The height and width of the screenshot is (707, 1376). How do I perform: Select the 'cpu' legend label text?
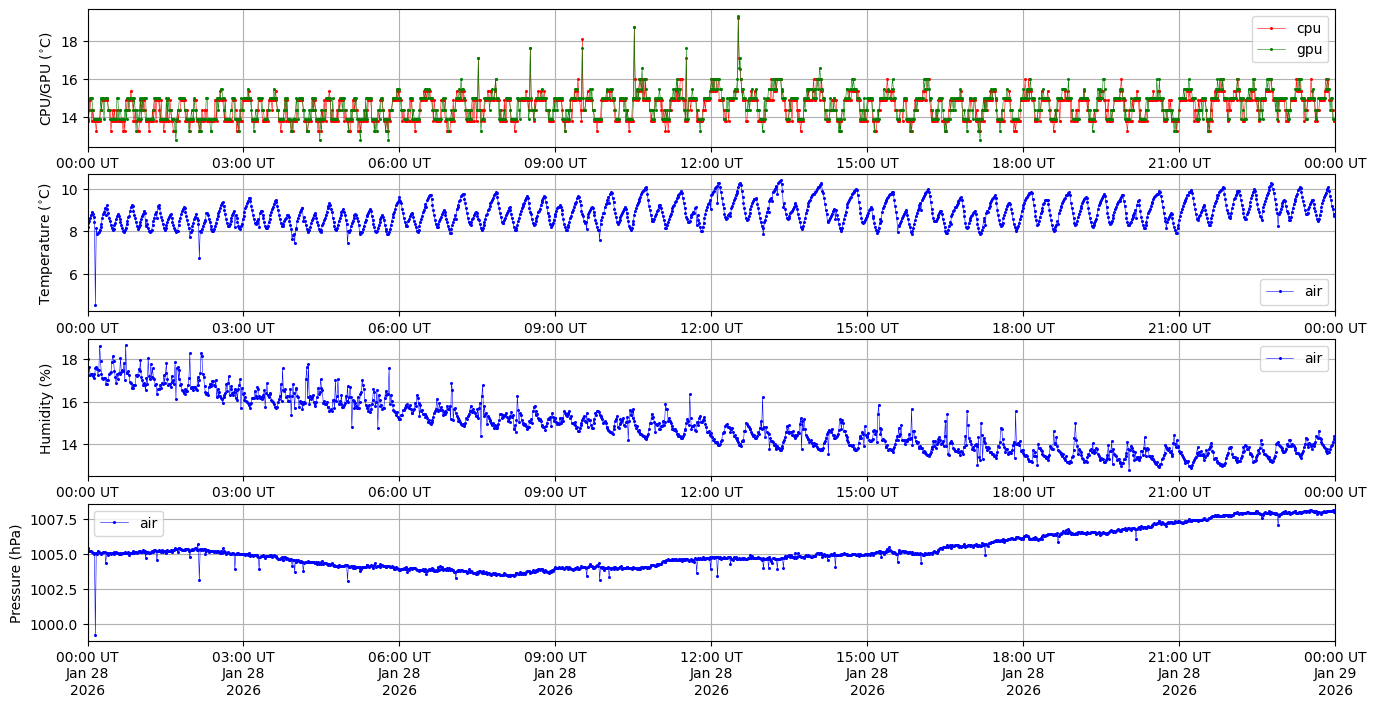[x=1308, y=28]
